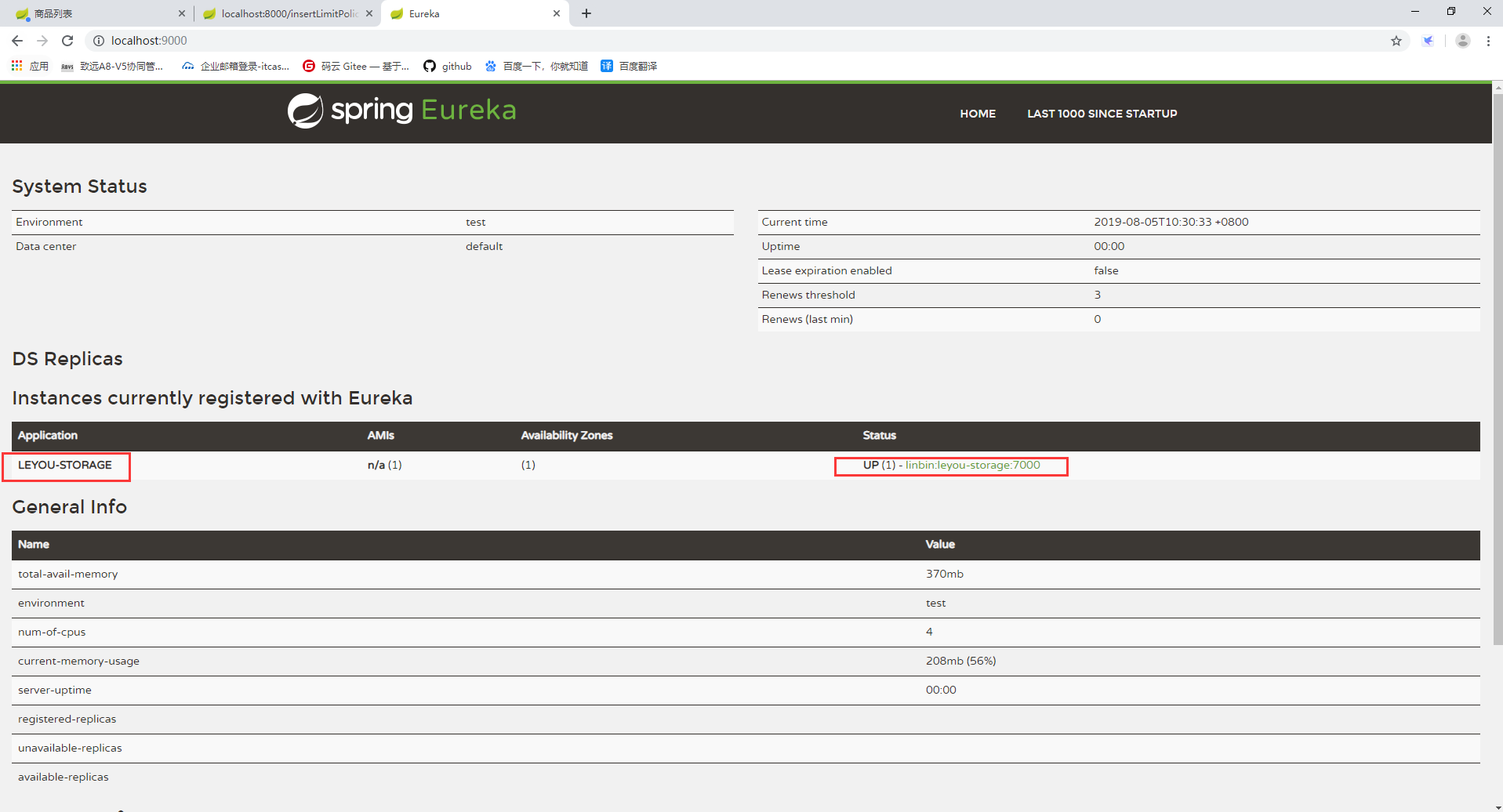Click the Environment value test
Screen dimensions: 1503x812
(475, 222)
